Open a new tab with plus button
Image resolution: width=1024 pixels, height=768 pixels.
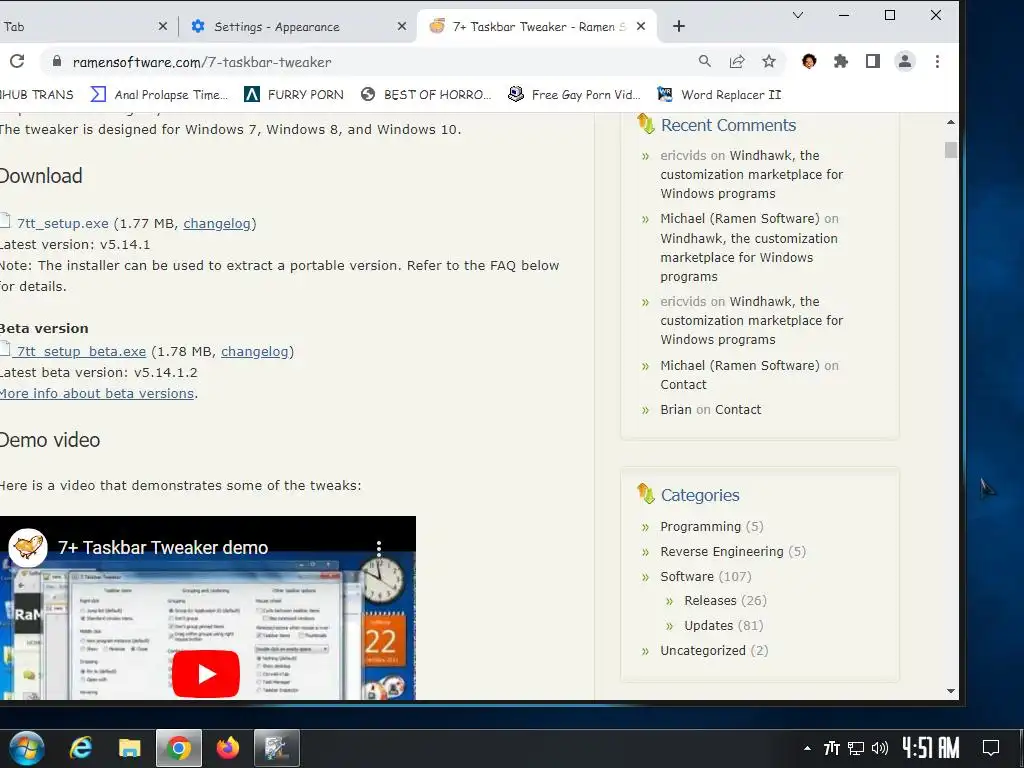679,26
